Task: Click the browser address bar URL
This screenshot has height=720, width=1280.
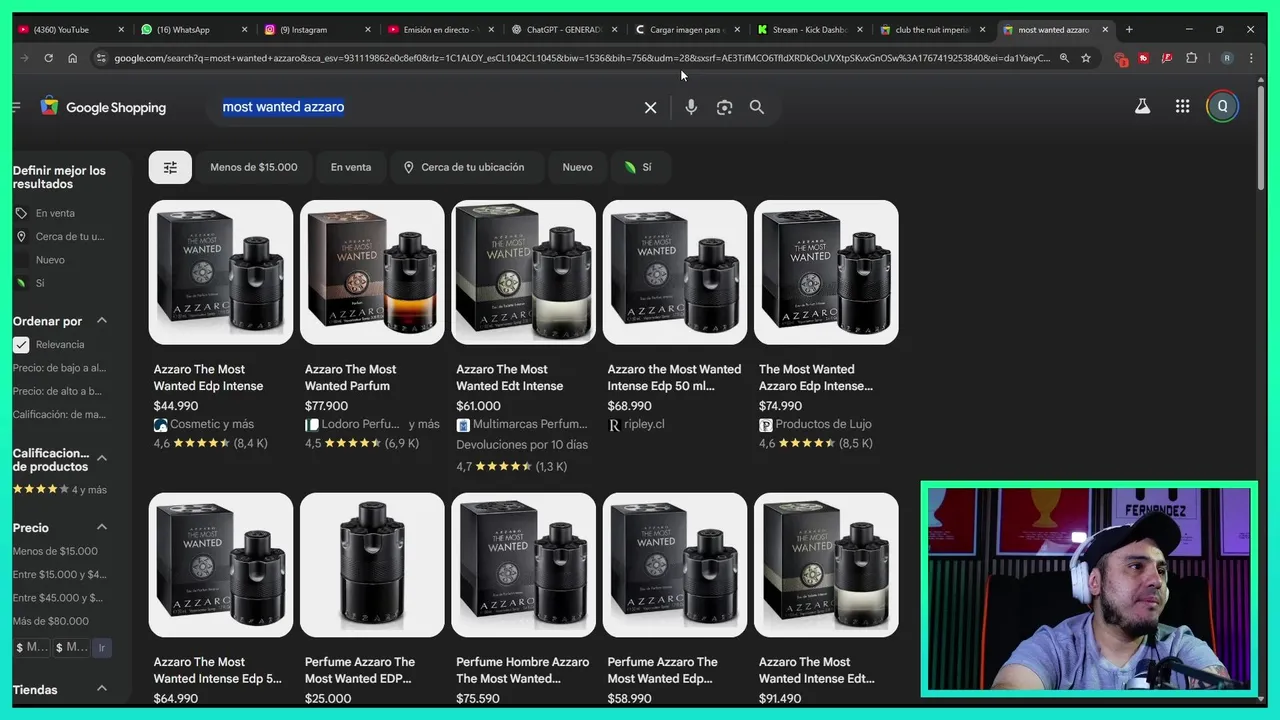Action: (x=580, y=58)
